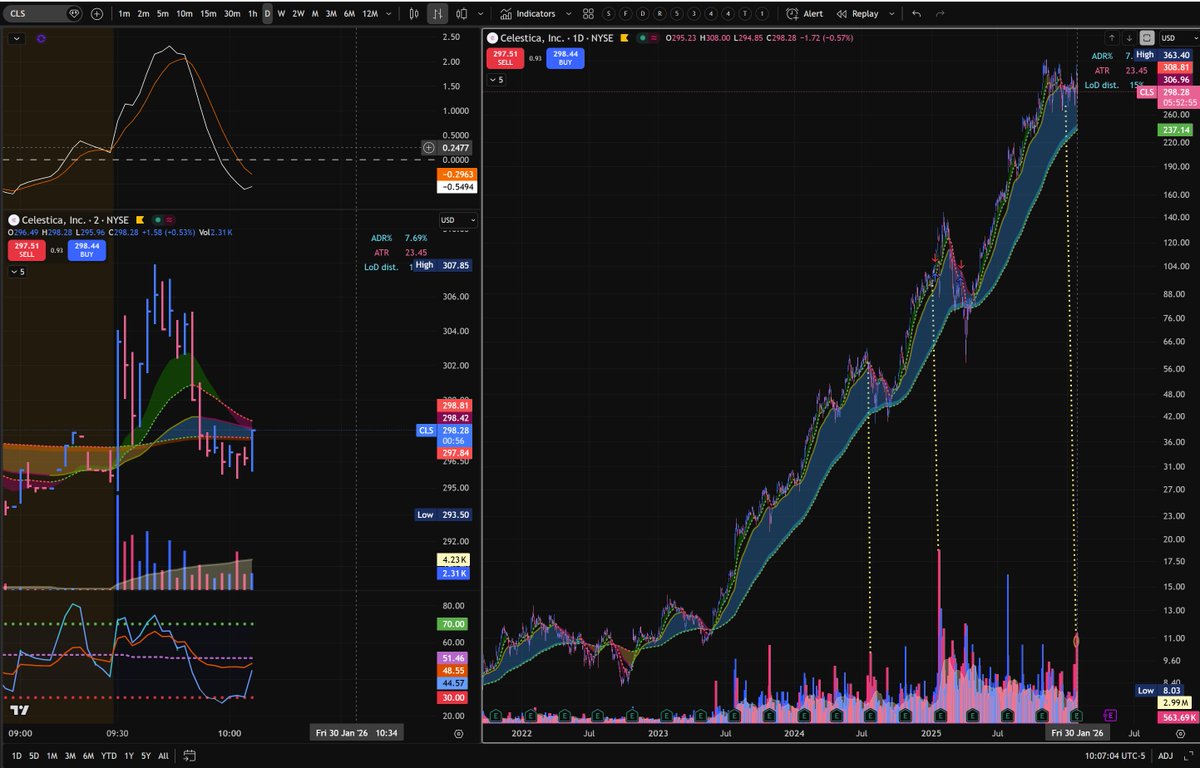This screenshot has width=1200, height=768.
Task: Create a new Alert
Action: (x=806, y=14)
